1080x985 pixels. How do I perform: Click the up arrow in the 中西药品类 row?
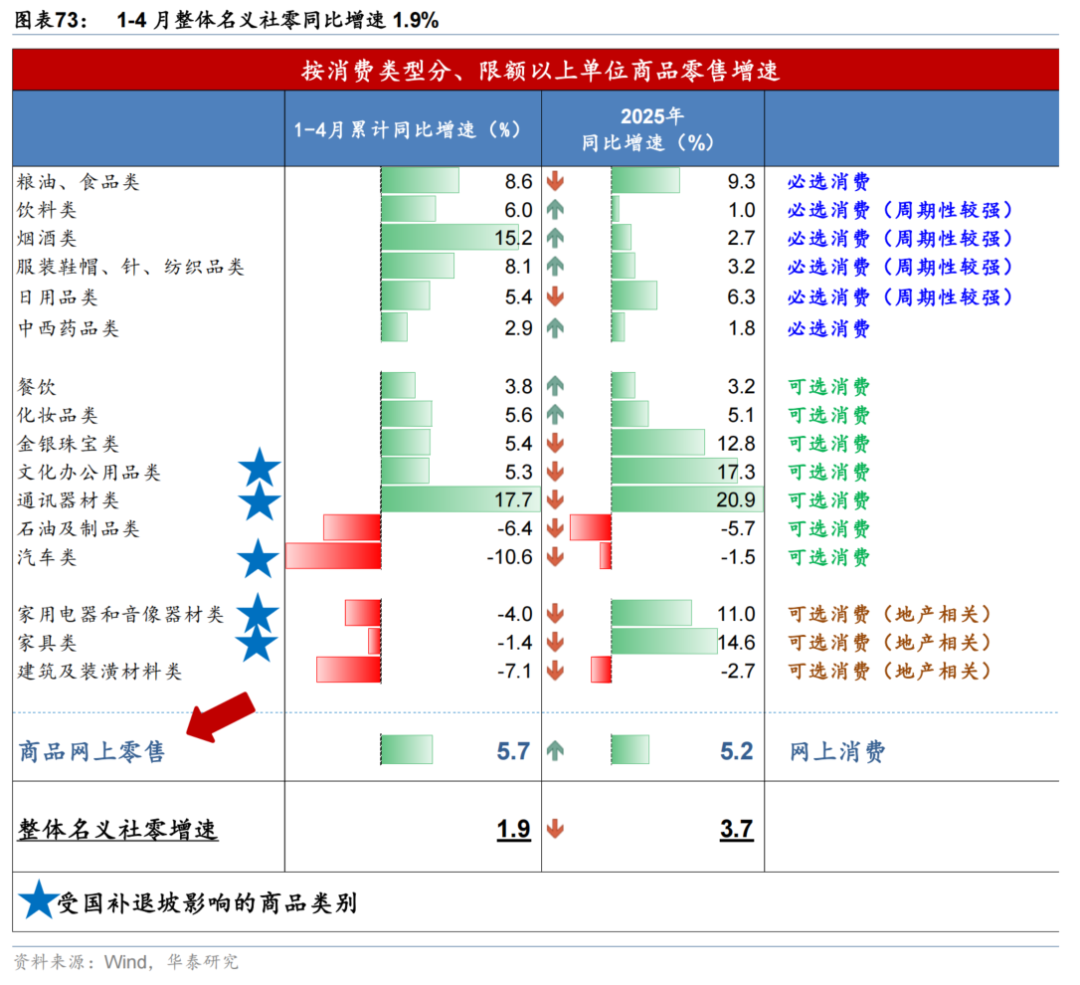pyautogui.click(x=555, y=328)
